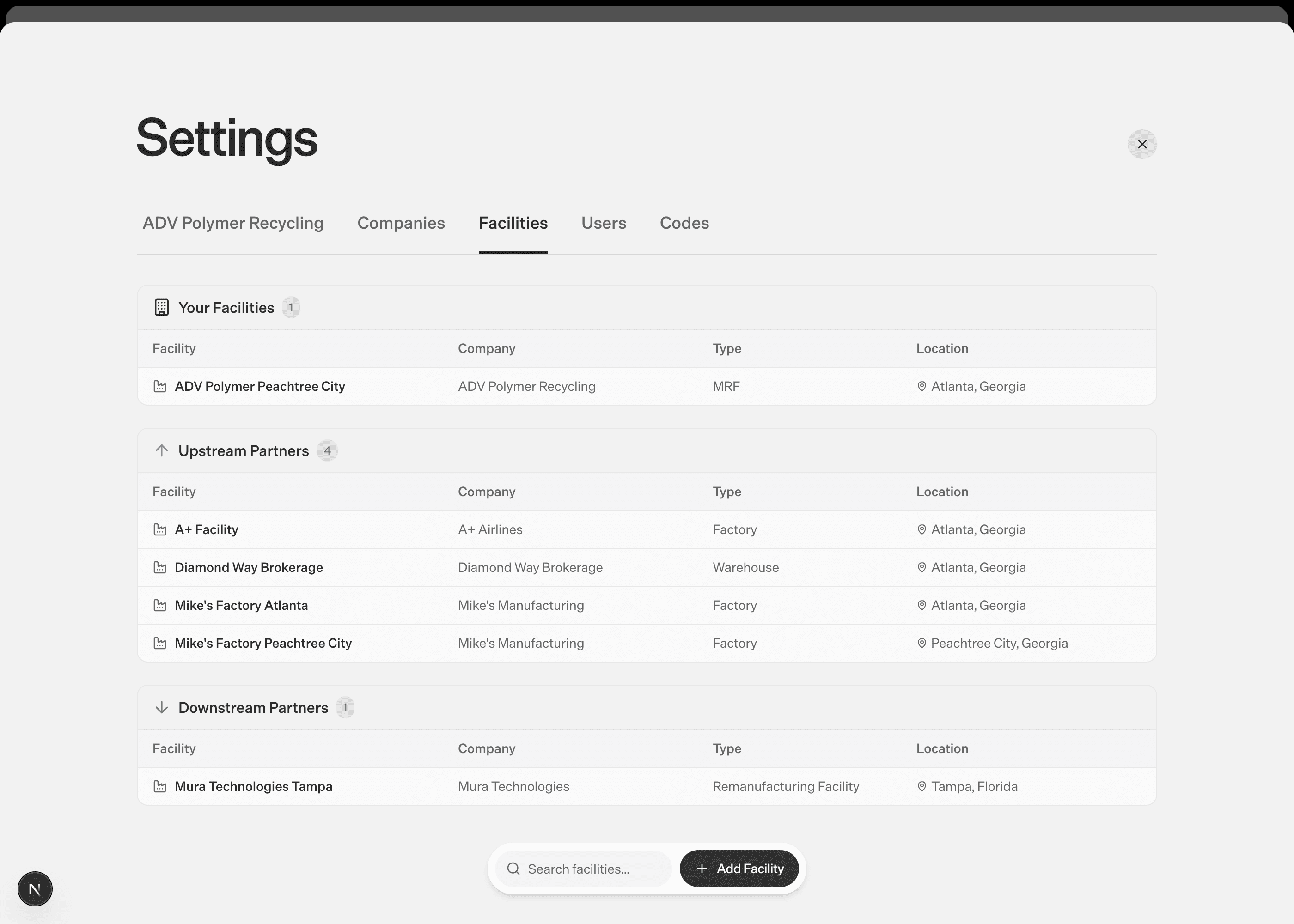Screen dimensions: 1294x924
Task: Click the factory icon for A+ Facility
Action: click(x=160, y=530)
